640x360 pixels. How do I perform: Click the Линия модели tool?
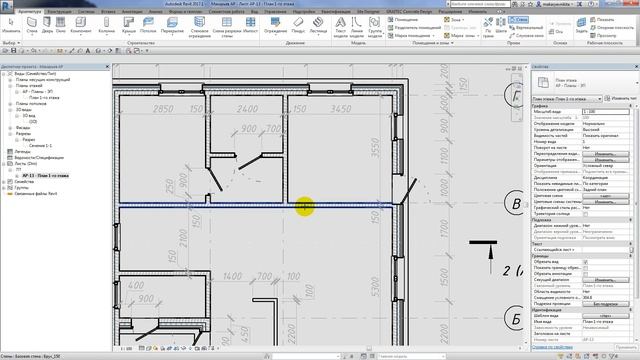357,27
